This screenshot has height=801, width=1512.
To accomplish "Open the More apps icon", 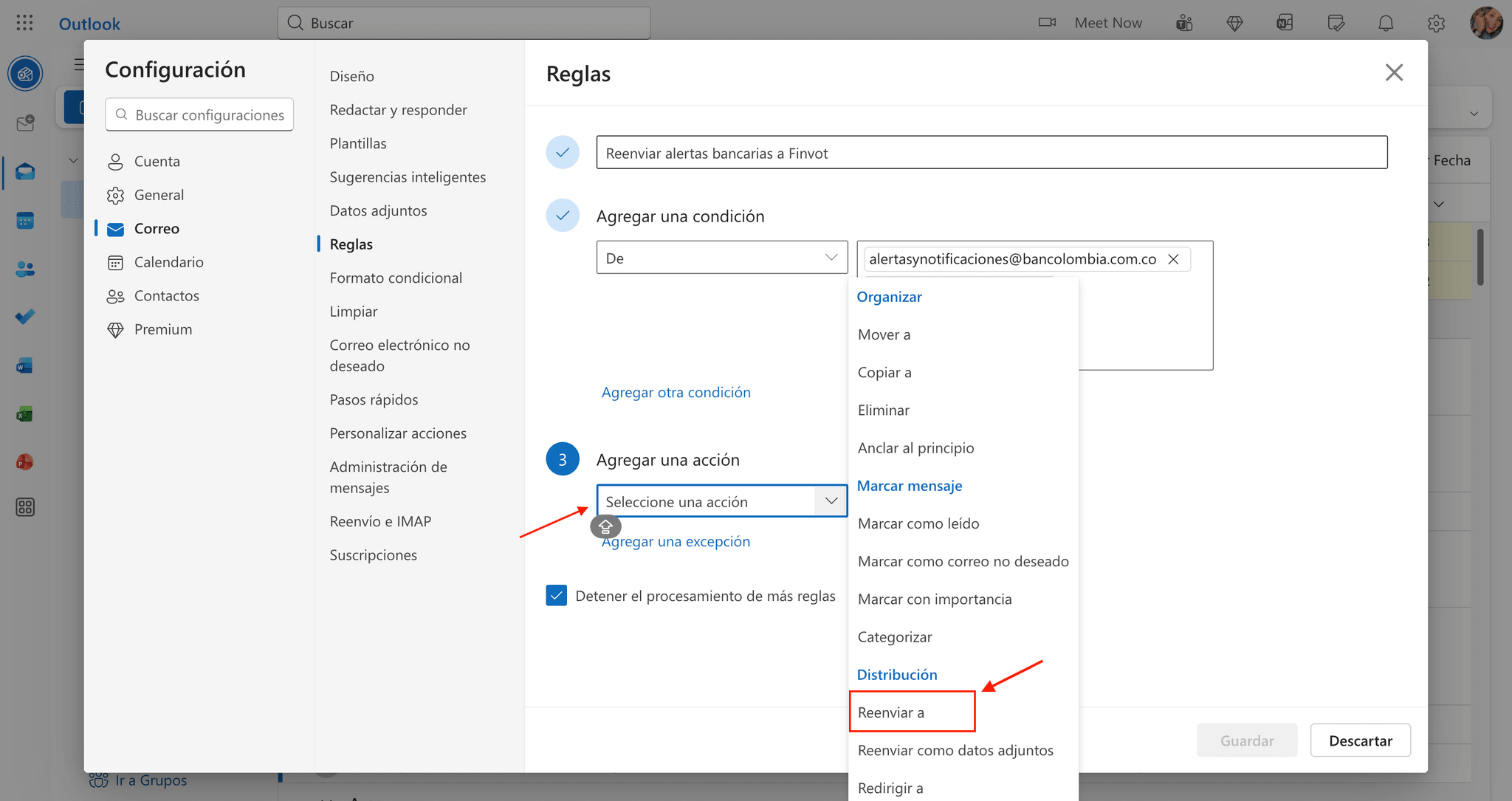I will coord(25,507).
